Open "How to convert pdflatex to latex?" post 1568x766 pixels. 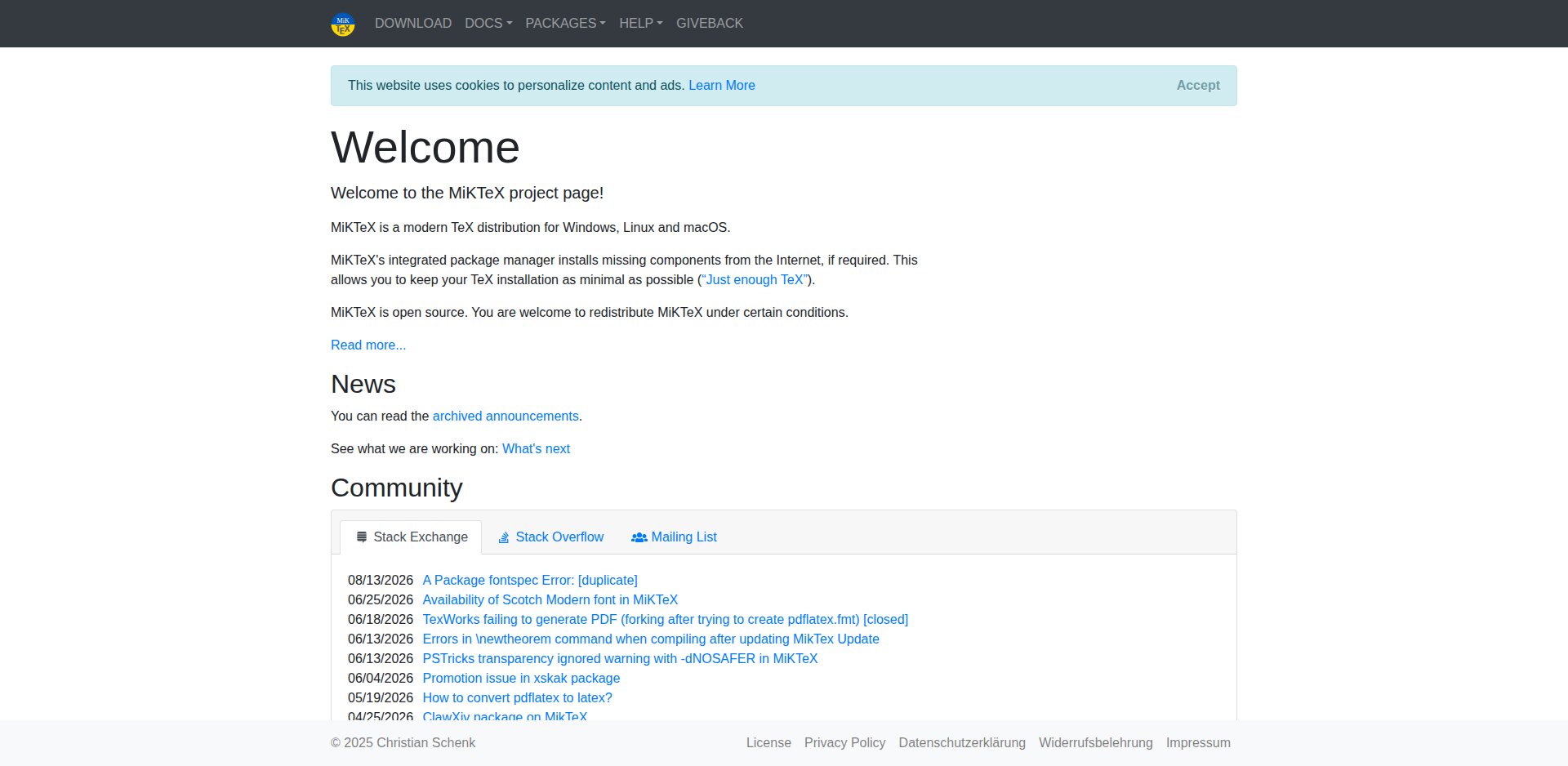point(518,697)
